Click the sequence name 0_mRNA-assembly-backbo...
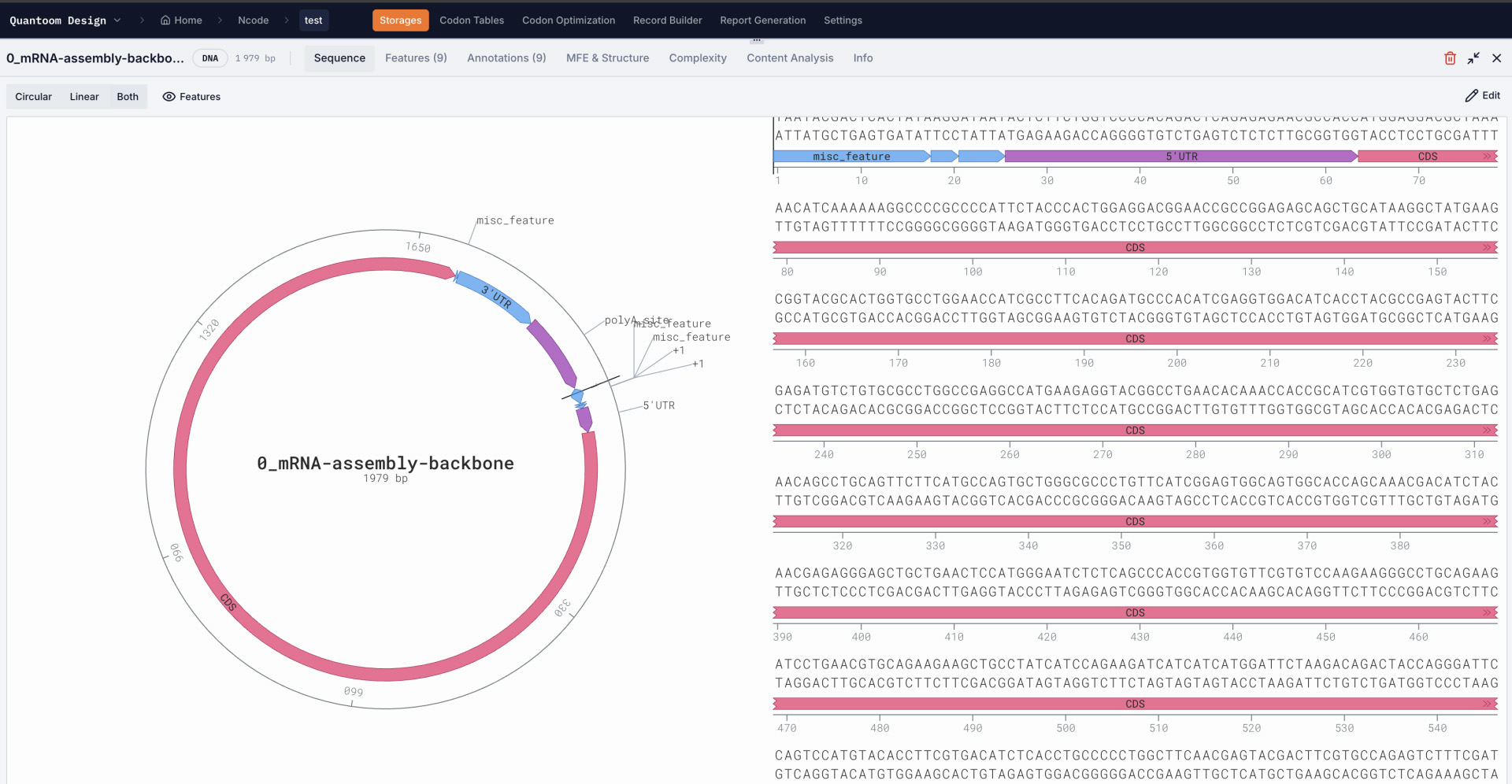Screen dimensions: 1512x784 coord(95,58)
